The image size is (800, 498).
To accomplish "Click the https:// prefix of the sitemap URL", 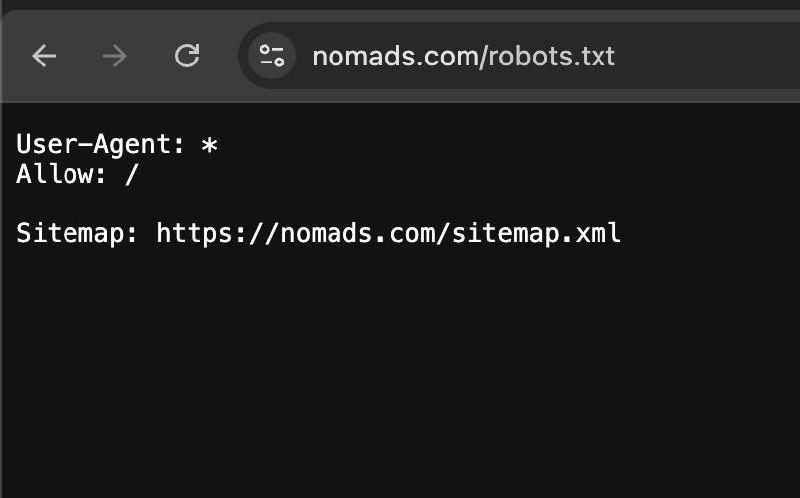I will [x=218, y=233].
